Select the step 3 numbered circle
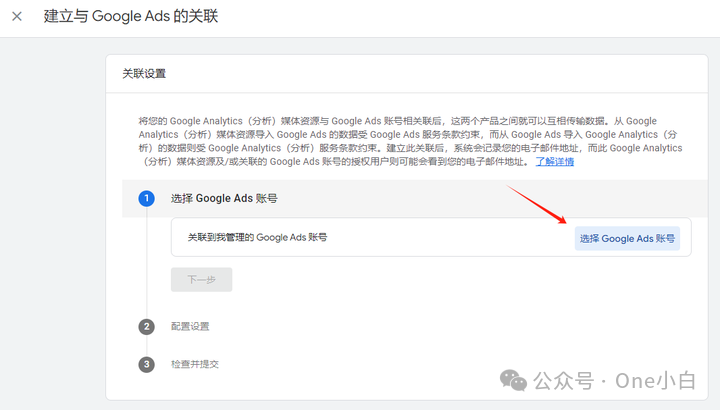 pos(146,364)
